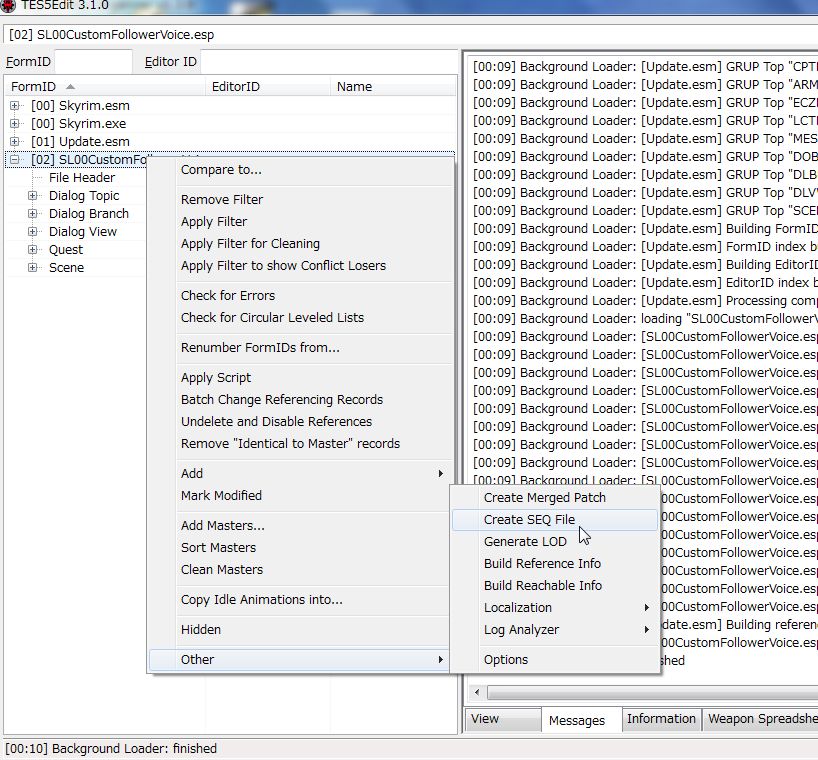This screenshot has height=760, width=818.
Task: Select the Quest tree row
Action: pyautogui.click(x=66, y=249)
